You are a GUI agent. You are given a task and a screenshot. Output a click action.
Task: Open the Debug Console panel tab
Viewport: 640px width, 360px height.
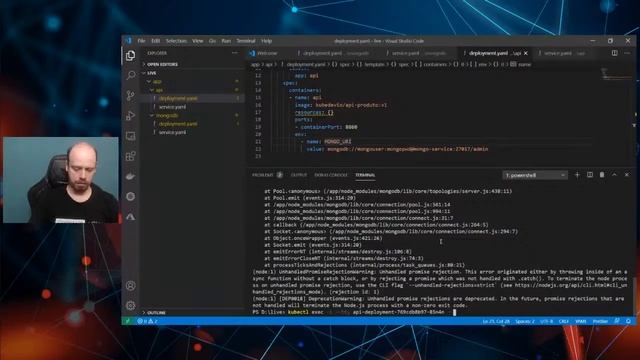[x=331, y=175]
